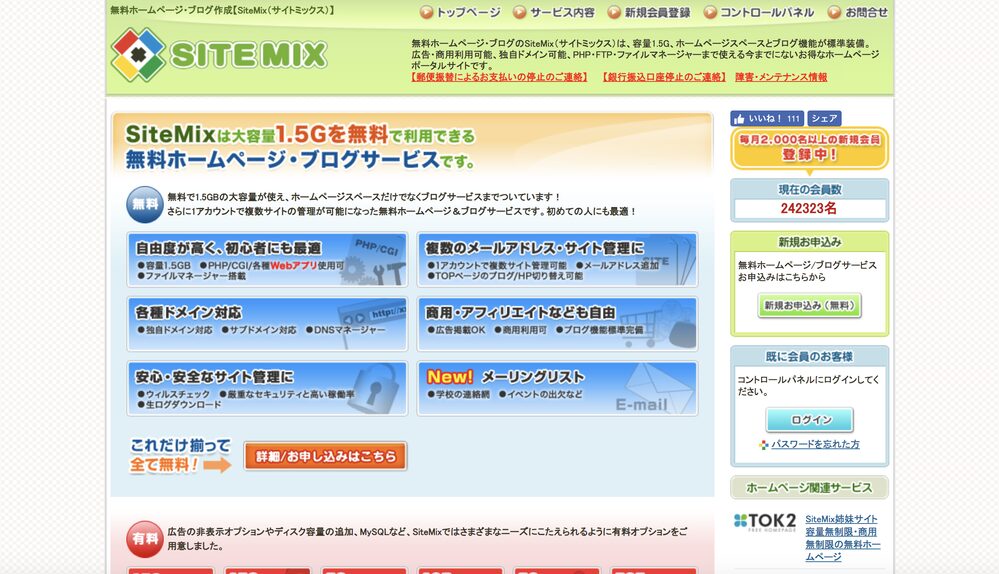Image resolution: width=999 pixels, height=574 pixels.
Task: Click the Facebook いいね thumbs-up button
Action: tap(766, 118)
